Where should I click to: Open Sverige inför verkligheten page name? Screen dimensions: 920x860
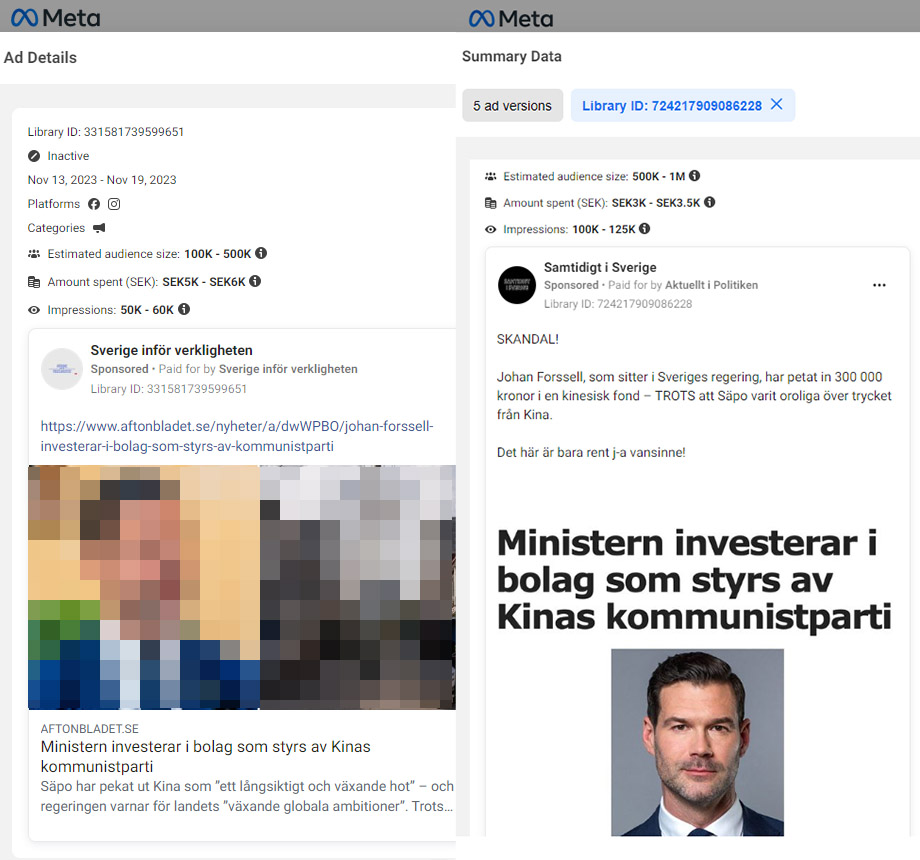(x=171, y=350)
